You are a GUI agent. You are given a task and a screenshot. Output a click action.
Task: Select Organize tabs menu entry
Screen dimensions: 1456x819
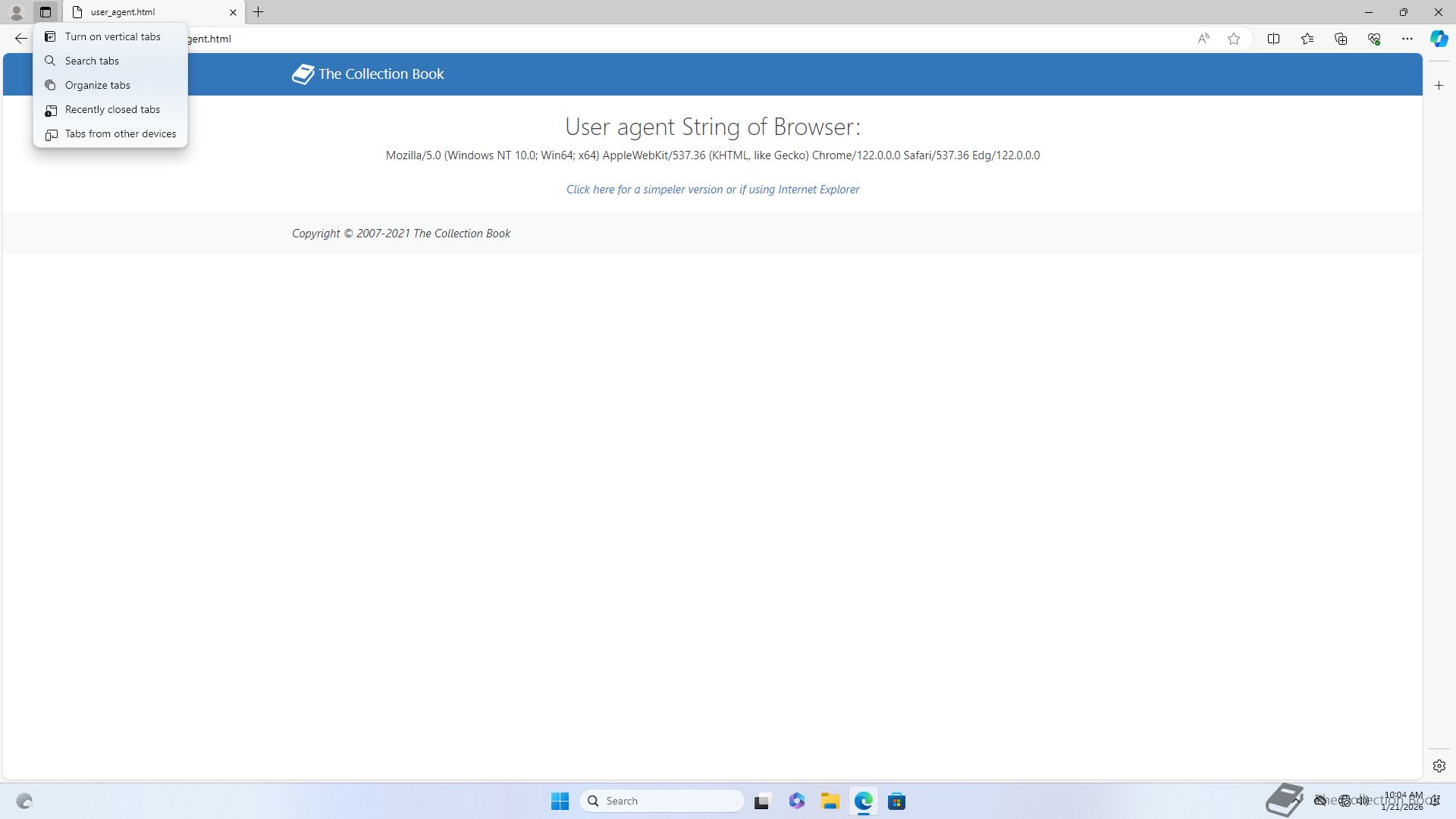pyautogui.click(x=97, y=85)
